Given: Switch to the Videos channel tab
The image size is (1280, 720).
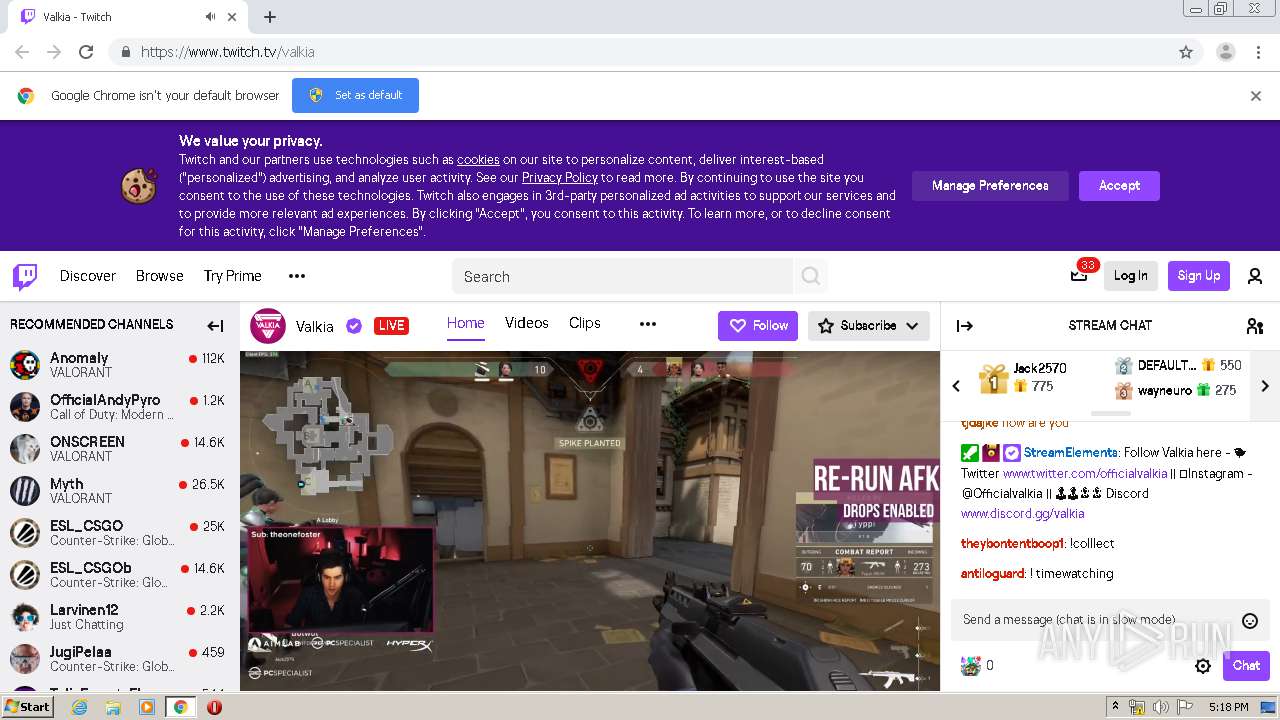Looking at the screenshot, I should (527, 323).
